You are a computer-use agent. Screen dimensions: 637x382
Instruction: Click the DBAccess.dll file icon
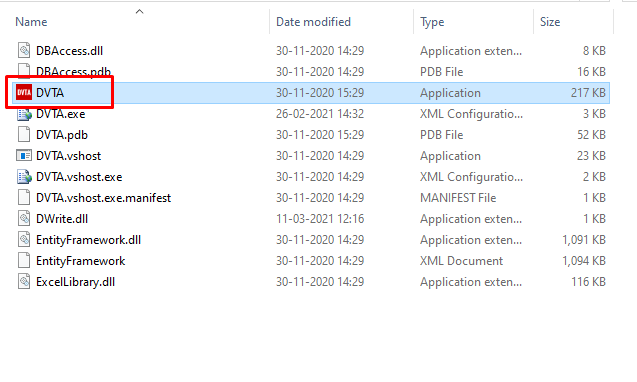click(x=24, y=50)
